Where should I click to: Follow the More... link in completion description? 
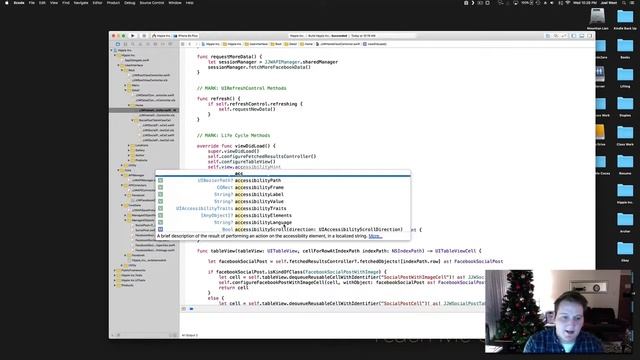tap(375, 236)
